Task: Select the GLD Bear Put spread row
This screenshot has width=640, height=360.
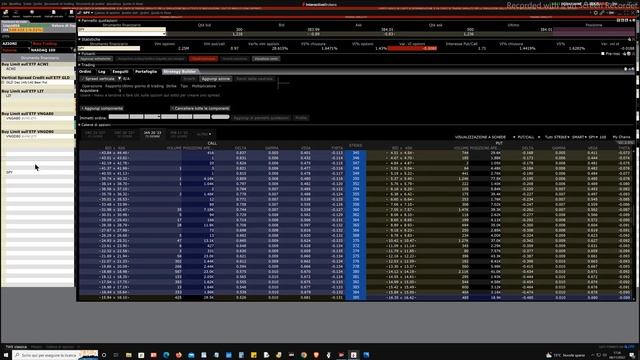Action: [38, 82]
